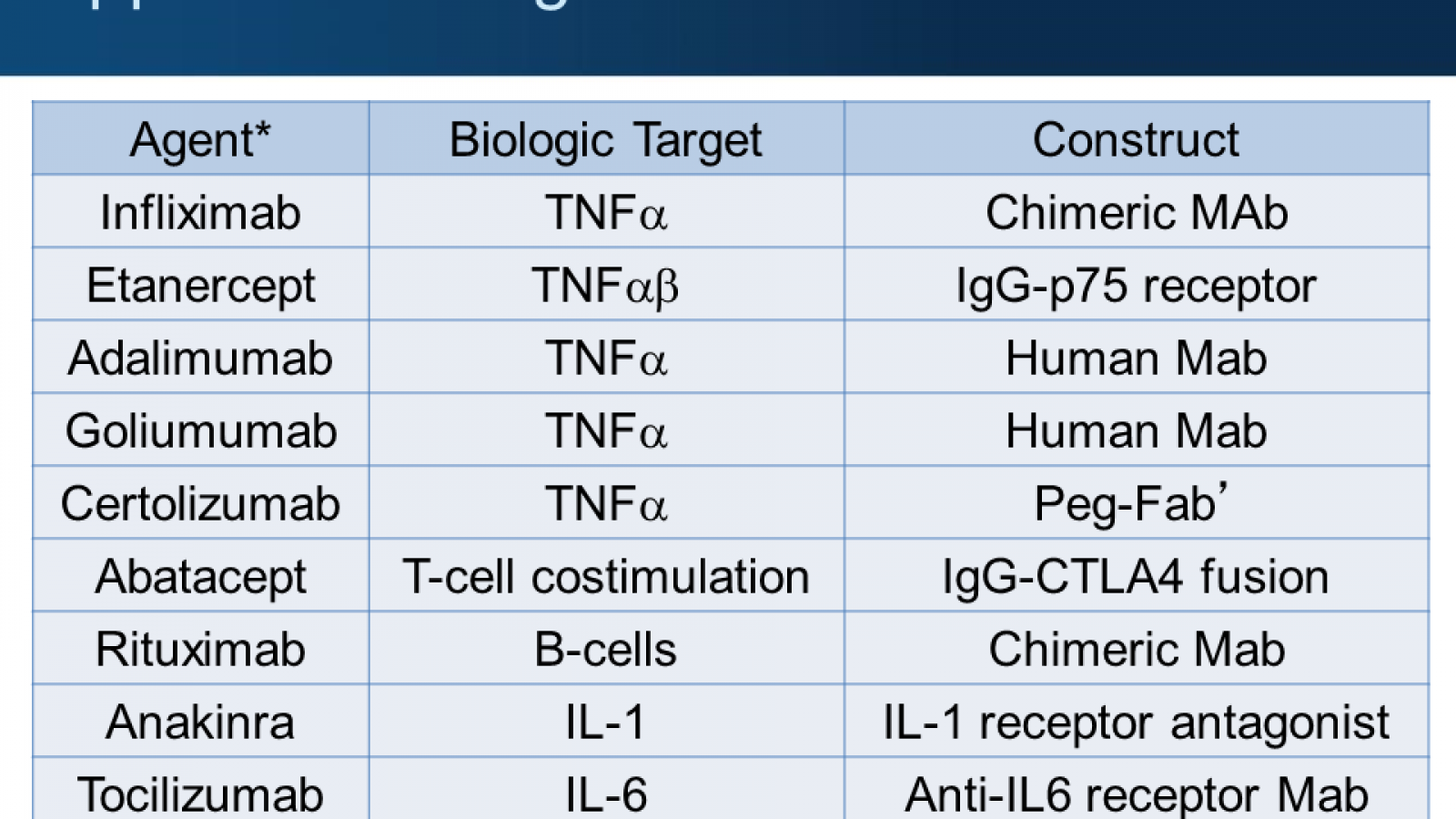The height and width of the screenshot is (819, 1456).
Task: Click the Anakinra table cell
Action: pos(200,723)
